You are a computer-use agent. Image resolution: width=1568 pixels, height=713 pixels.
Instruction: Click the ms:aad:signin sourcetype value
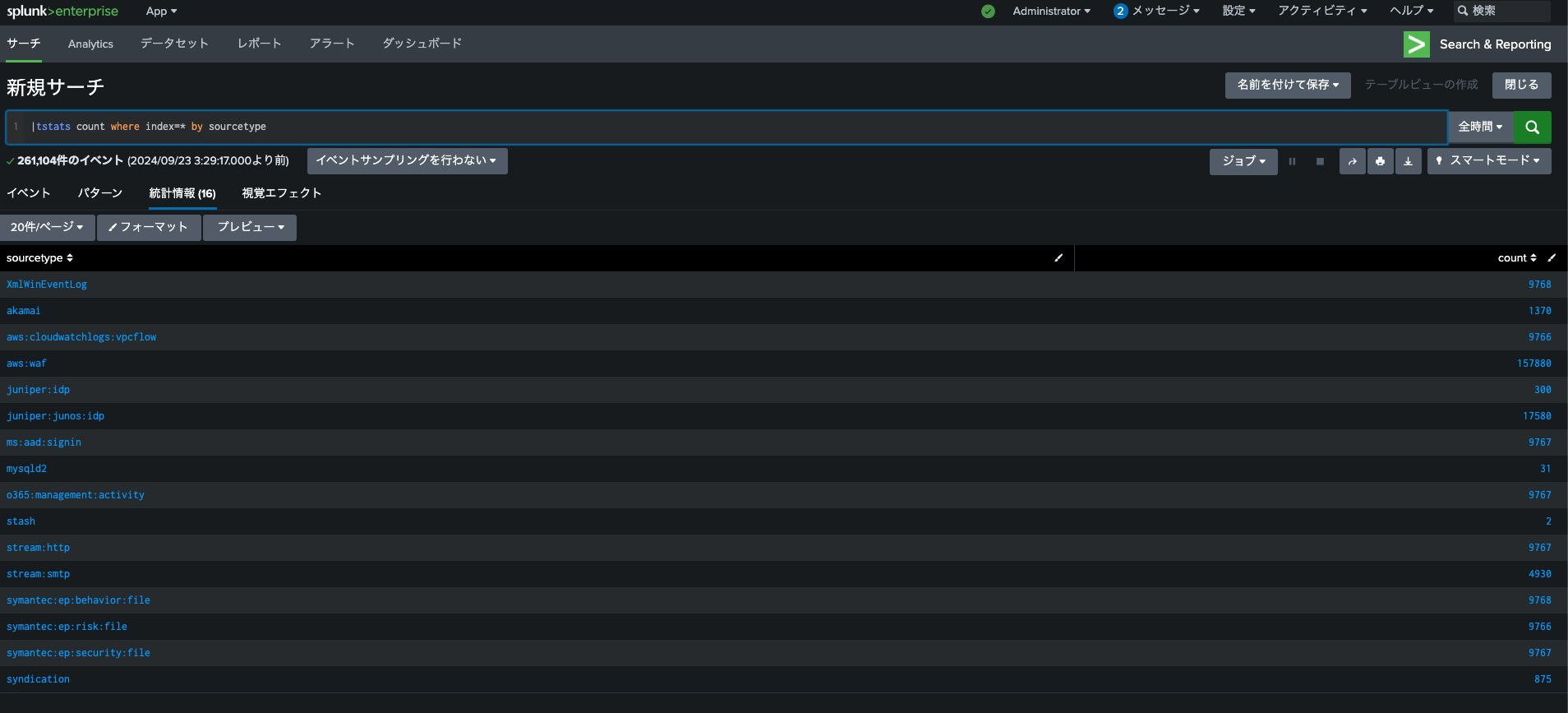point(44,442)
